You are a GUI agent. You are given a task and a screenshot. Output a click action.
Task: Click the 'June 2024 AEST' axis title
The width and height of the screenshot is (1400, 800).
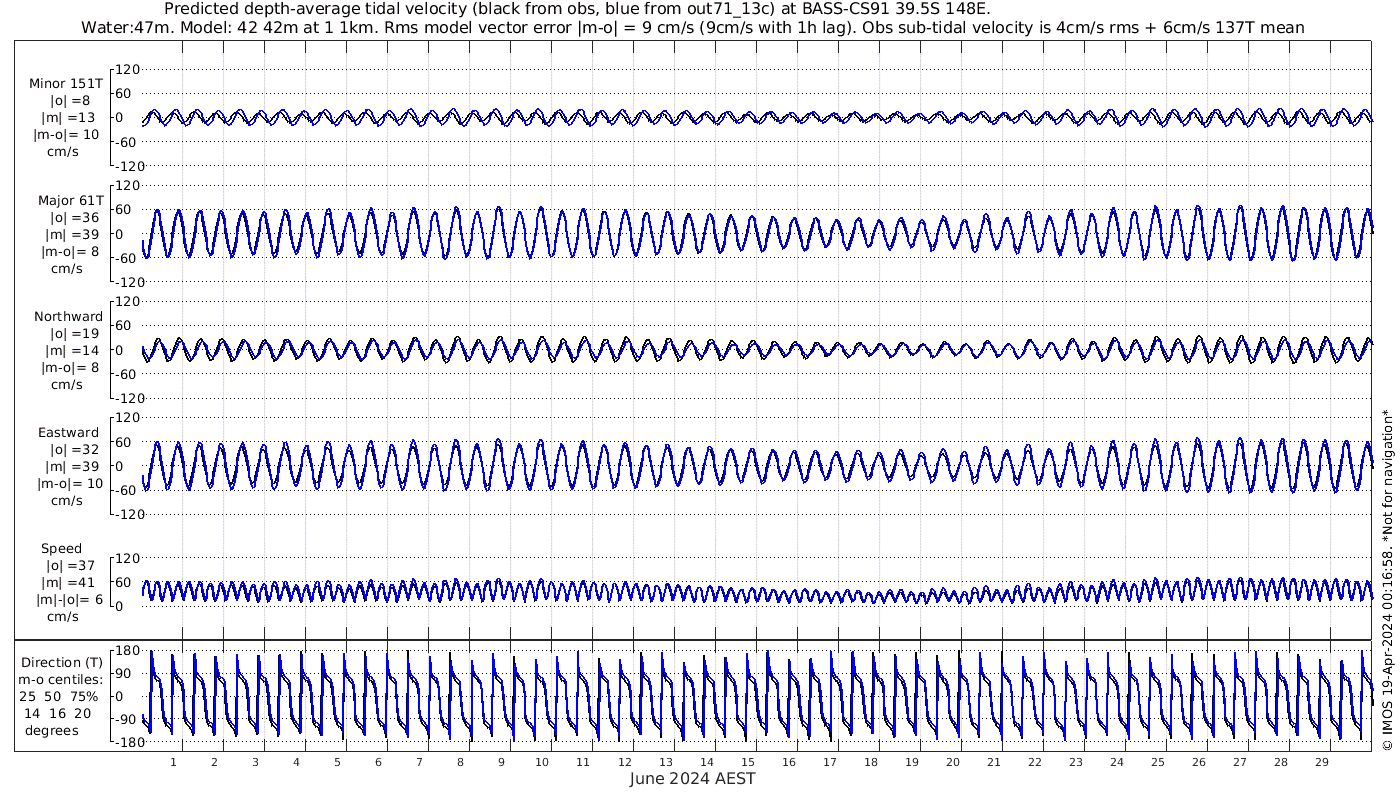pos(692,779)
